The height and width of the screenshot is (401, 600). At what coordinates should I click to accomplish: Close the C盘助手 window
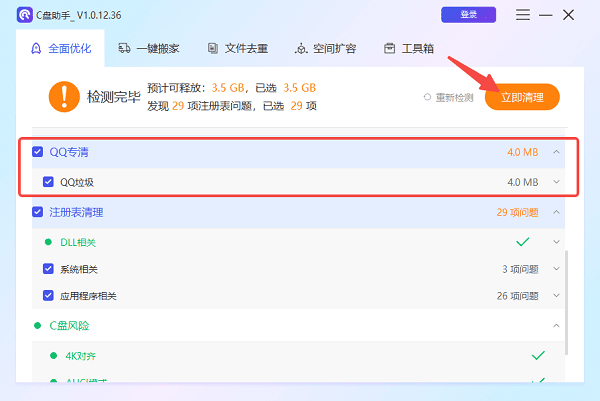point(569,15)
